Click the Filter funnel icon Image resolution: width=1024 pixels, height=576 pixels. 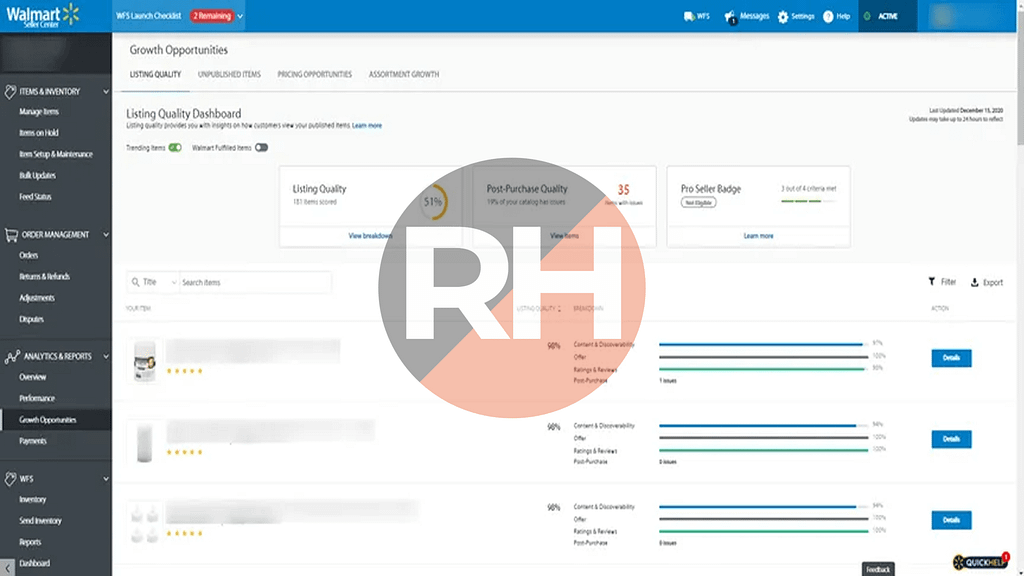click(932, 281)
